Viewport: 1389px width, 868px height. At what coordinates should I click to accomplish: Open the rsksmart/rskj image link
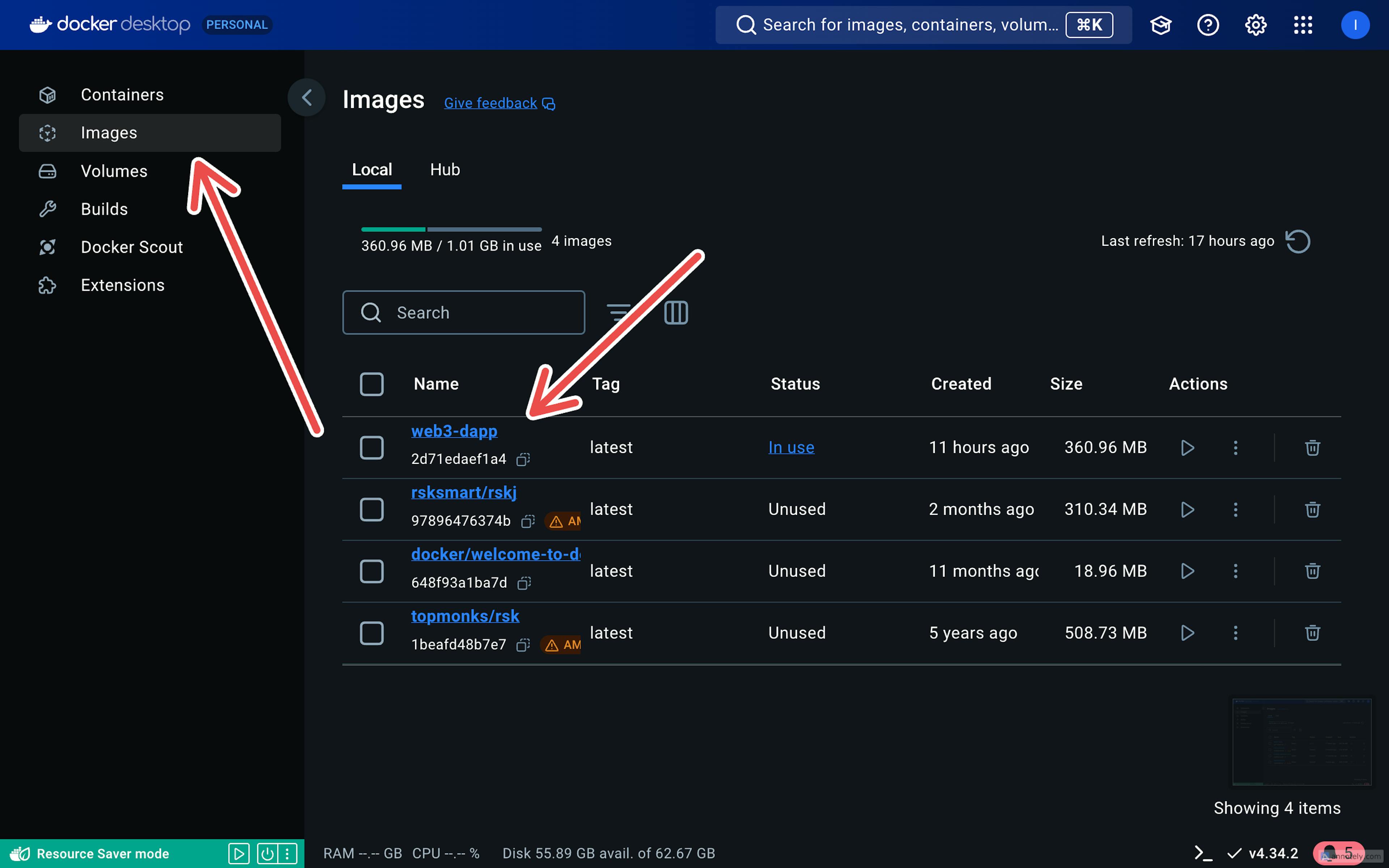click(464, 493)
